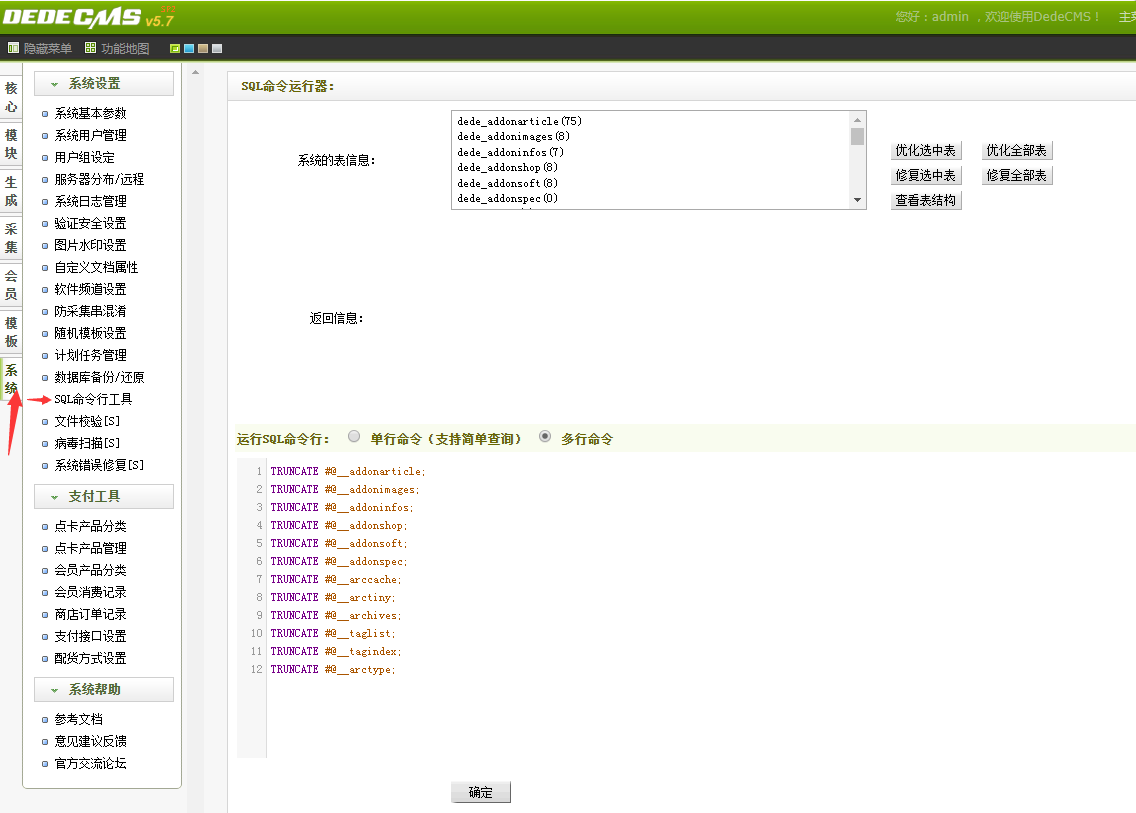
Task: Click bullet icon beside 病毒扫描[S]
Action: pos(45,444)
